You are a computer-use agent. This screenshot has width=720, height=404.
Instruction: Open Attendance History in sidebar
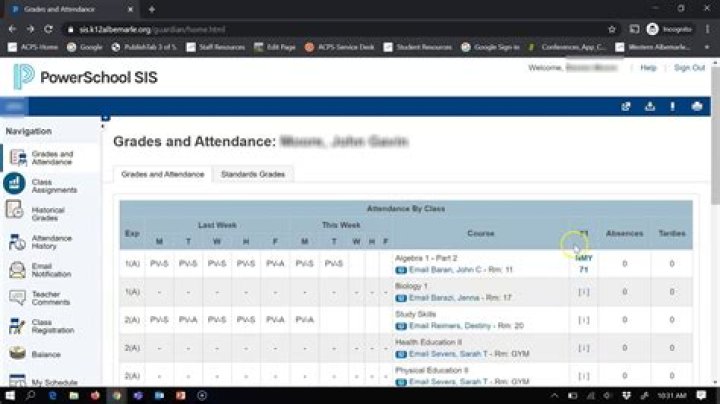click(x=41, y=242)
